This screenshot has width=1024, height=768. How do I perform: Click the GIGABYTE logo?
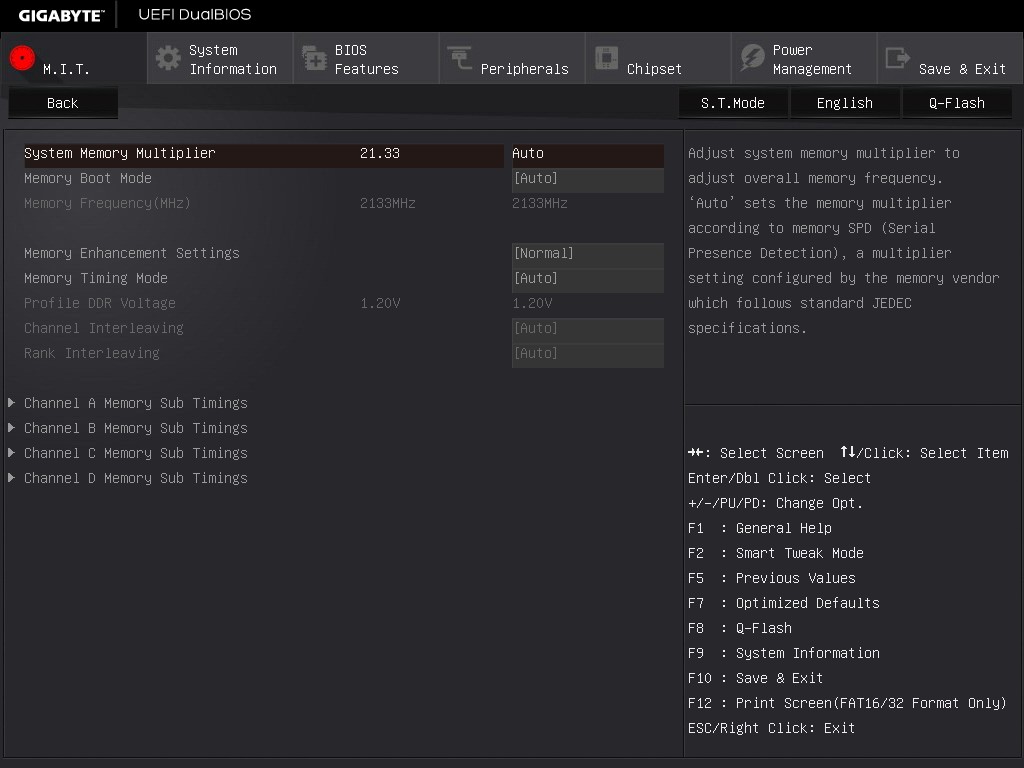point(61,15)
